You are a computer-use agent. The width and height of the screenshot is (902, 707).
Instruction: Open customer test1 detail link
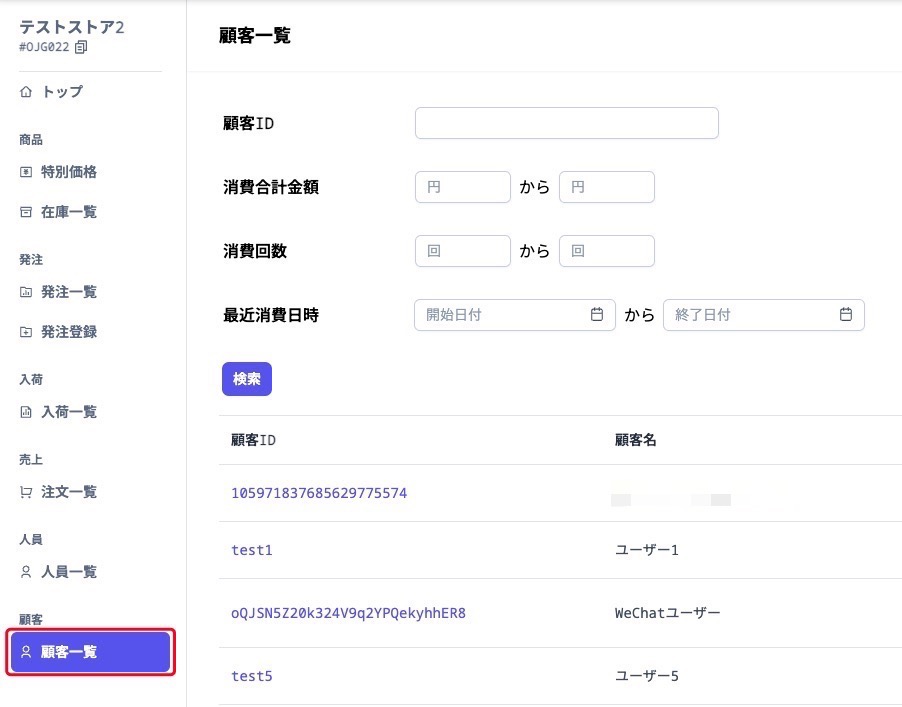click(251, 549)
